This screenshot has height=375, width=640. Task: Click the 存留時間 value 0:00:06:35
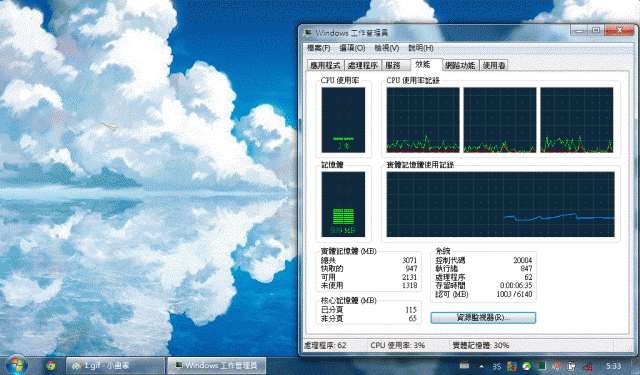pyautogui.click(x=516, y=286)
